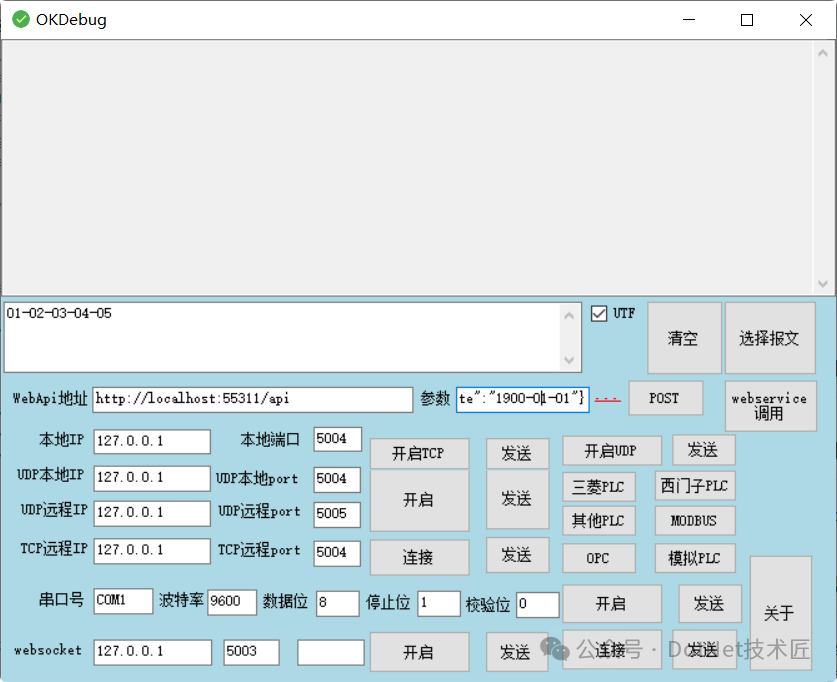The image size is (837, 682).
Task: Click the 停止位 field showing 1
Action: (x=439, y=604)
